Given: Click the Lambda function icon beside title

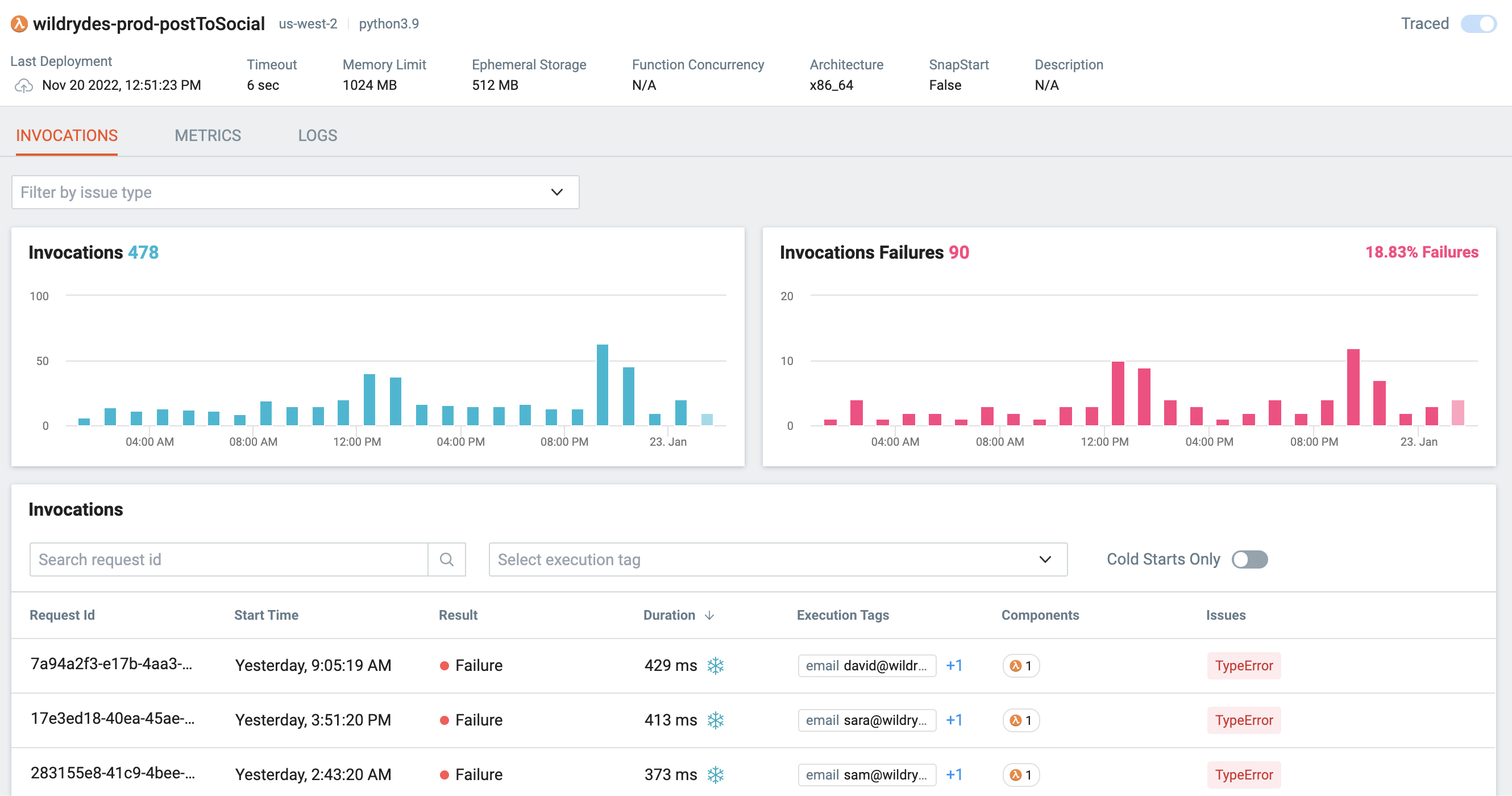Looking at the screenshot, I should click(x=19, y=24).
